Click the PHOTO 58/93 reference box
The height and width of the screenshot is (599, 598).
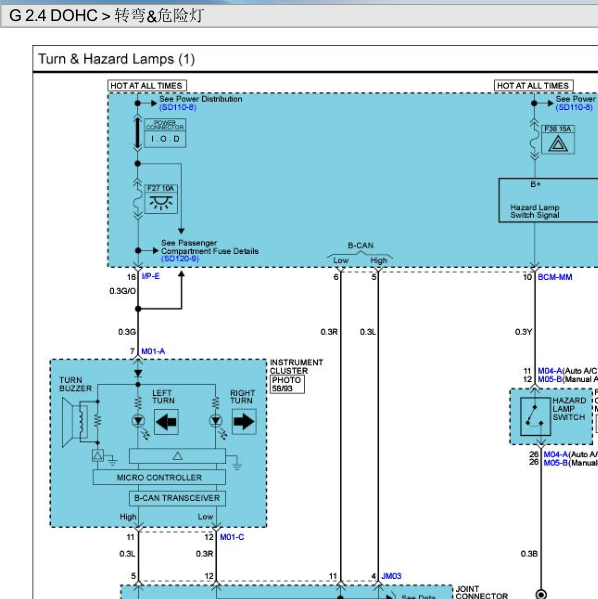coord(287,384)
